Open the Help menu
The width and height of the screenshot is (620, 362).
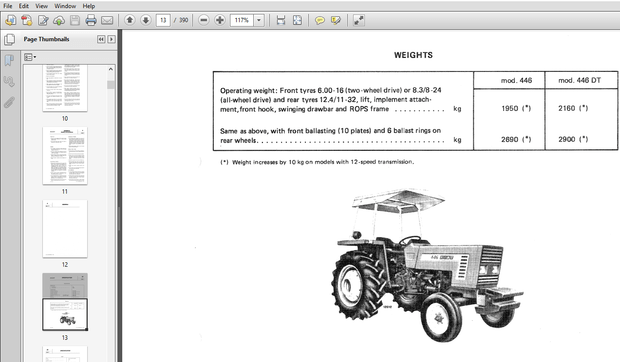pos(89,6)
